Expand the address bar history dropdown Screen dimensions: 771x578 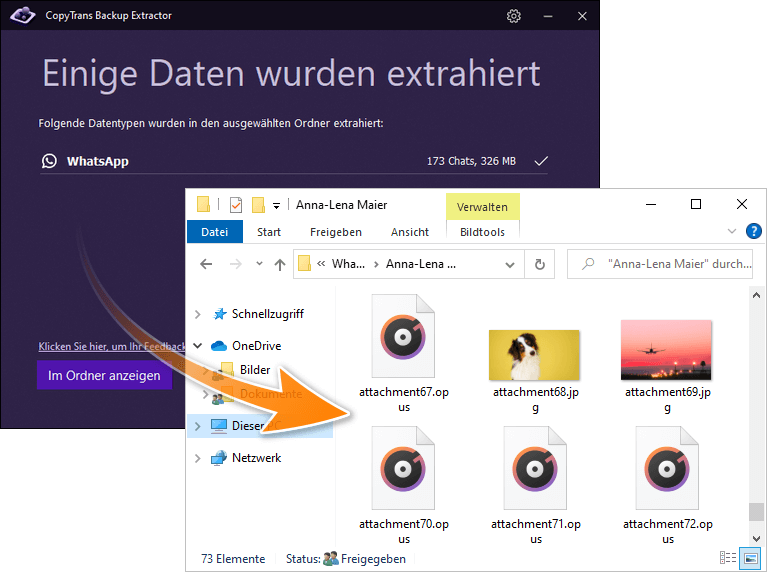[510, 265]
